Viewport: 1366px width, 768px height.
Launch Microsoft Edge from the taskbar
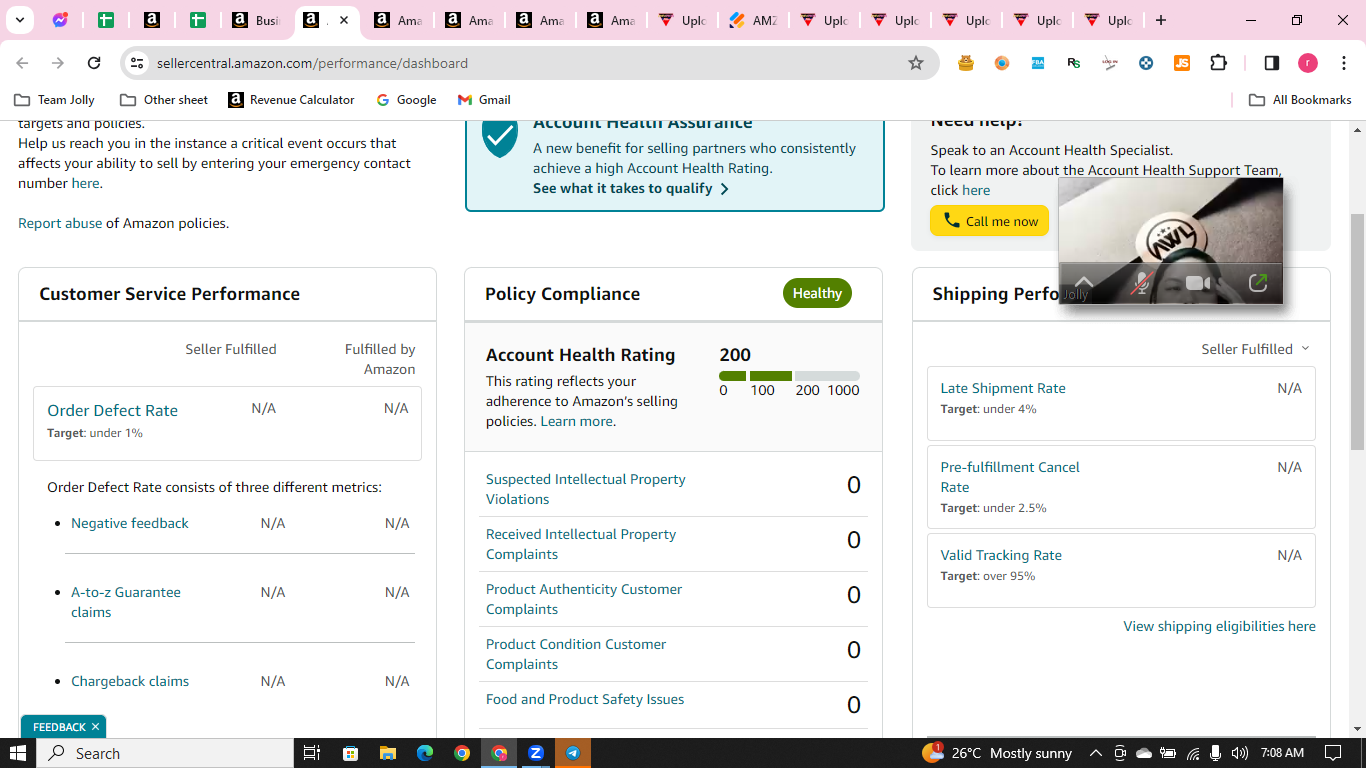424,753
